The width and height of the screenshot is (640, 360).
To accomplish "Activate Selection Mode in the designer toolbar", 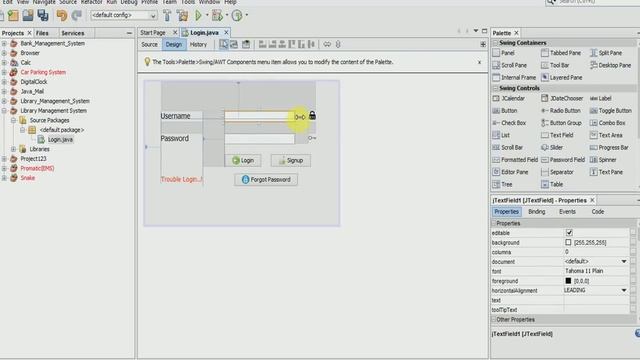I will [x=224, y=44].
